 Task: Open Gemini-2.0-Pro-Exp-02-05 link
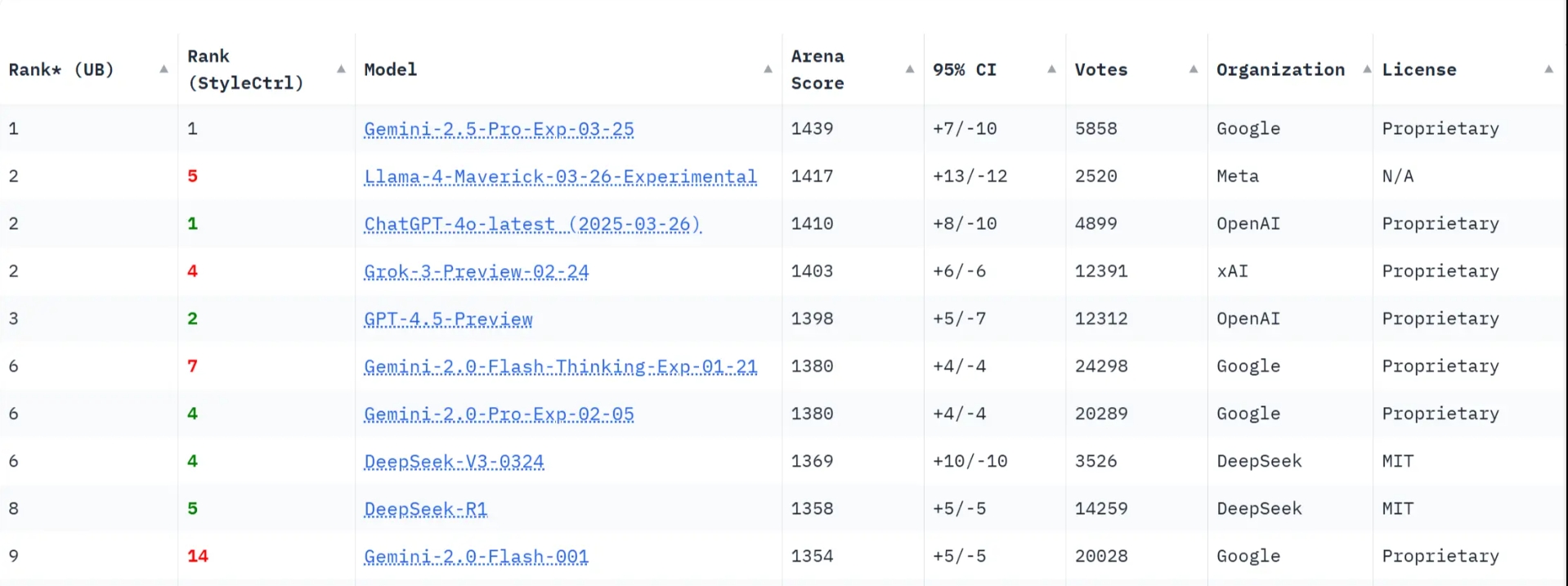[499, 414]
